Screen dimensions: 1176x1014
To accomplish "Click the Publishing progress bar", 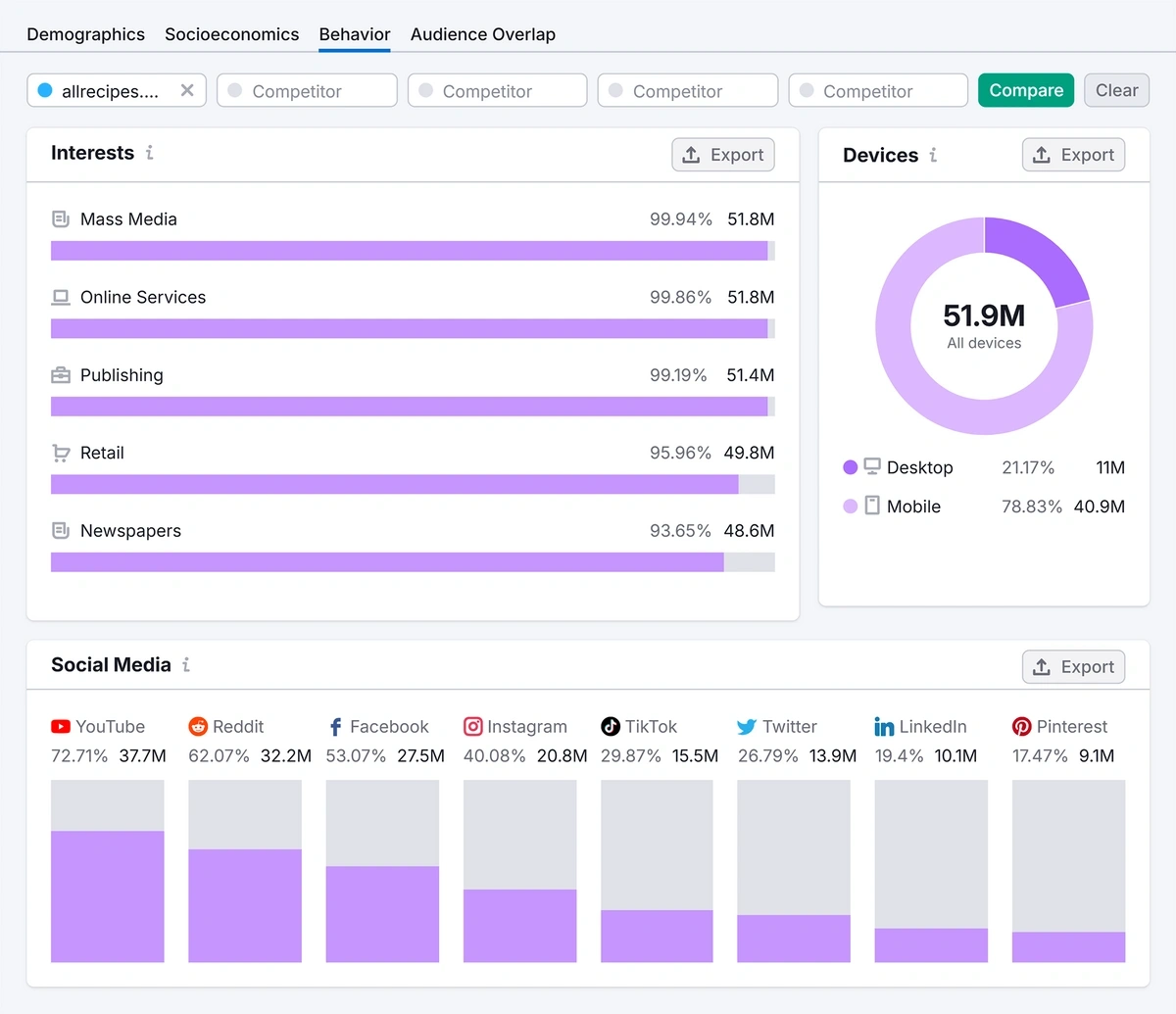I will pyautogui.click(x=413, y=407).
